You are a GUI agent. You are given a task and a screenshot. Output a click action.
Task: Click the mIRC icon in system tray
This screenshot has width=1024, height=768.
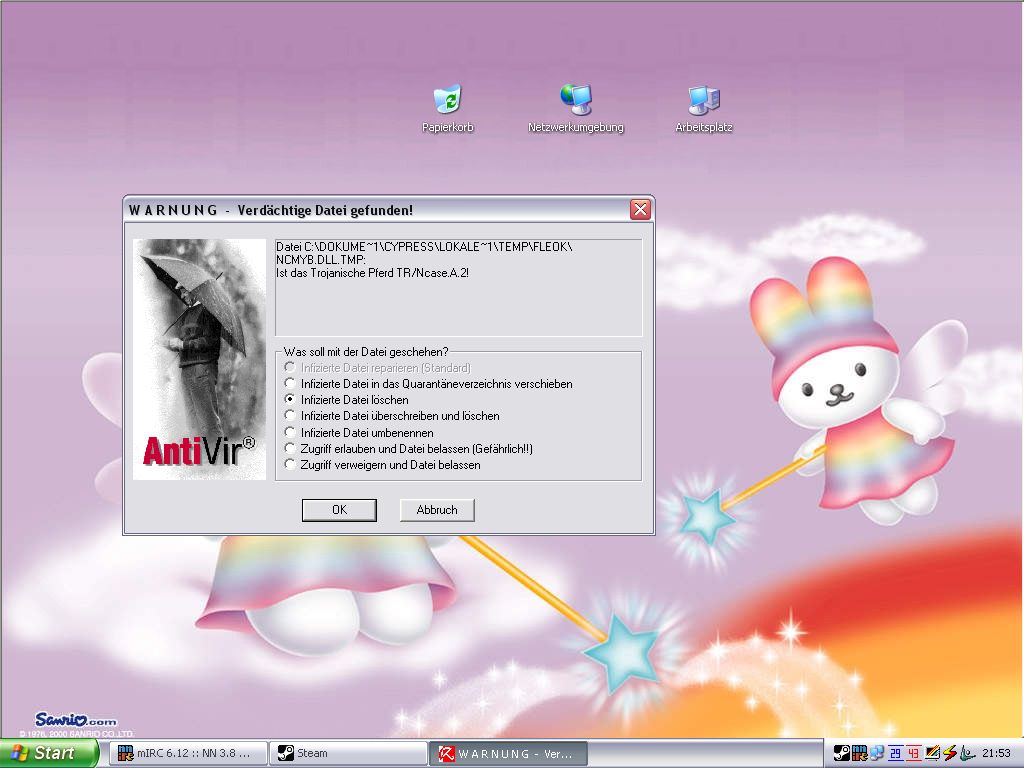tap(859, 753)
